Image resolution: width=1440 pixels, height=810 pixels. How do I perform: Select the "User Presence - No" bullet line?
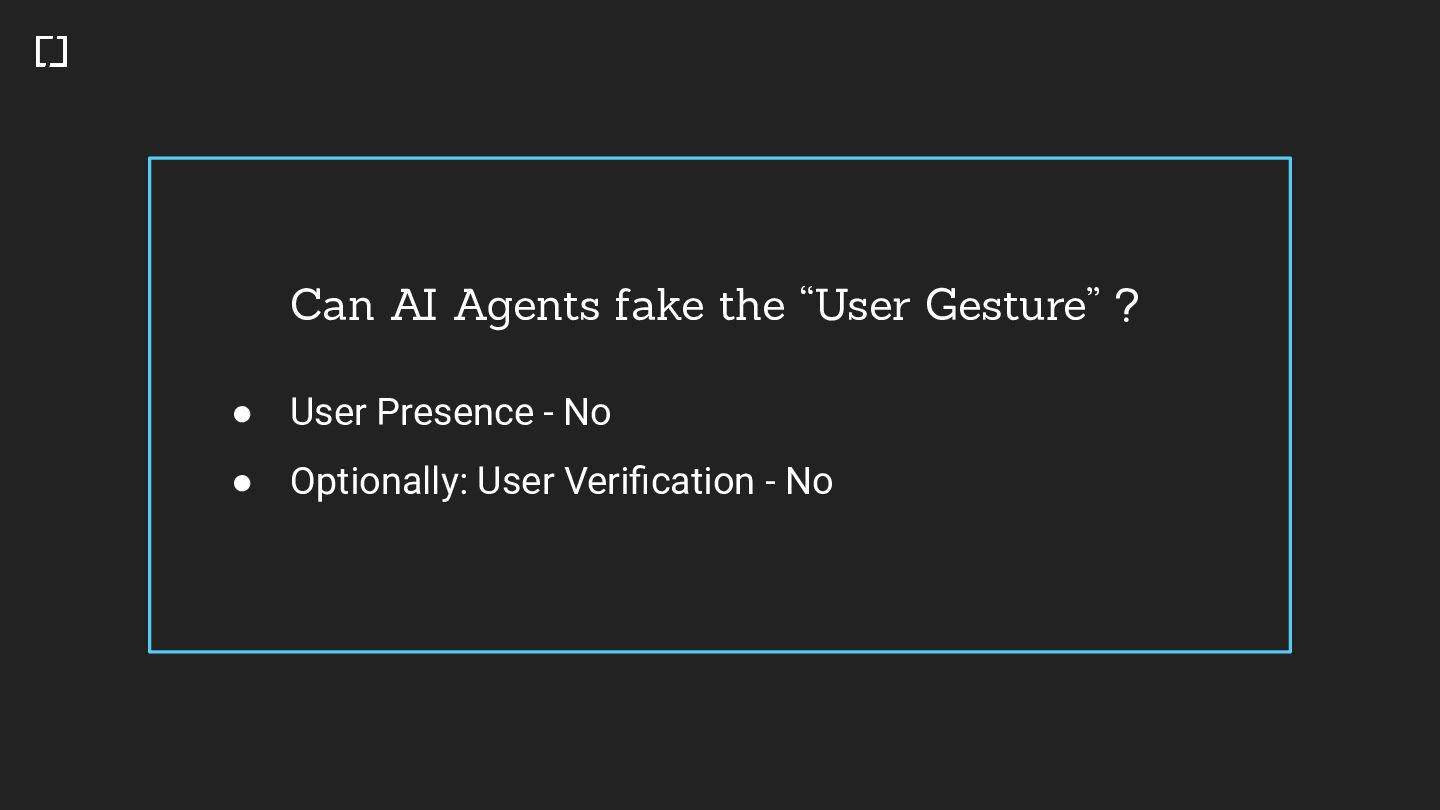[x=450, y=412]
